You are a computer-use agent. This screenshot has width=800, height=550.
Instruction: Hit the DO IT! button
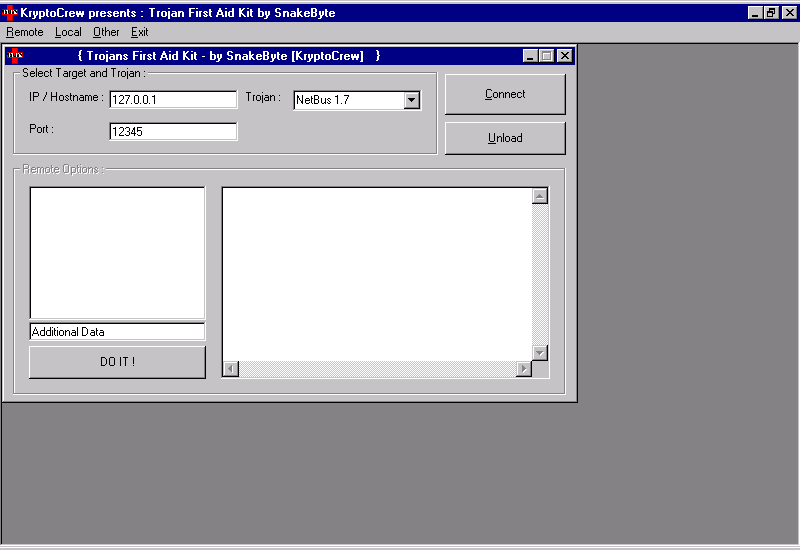point(117,362)
